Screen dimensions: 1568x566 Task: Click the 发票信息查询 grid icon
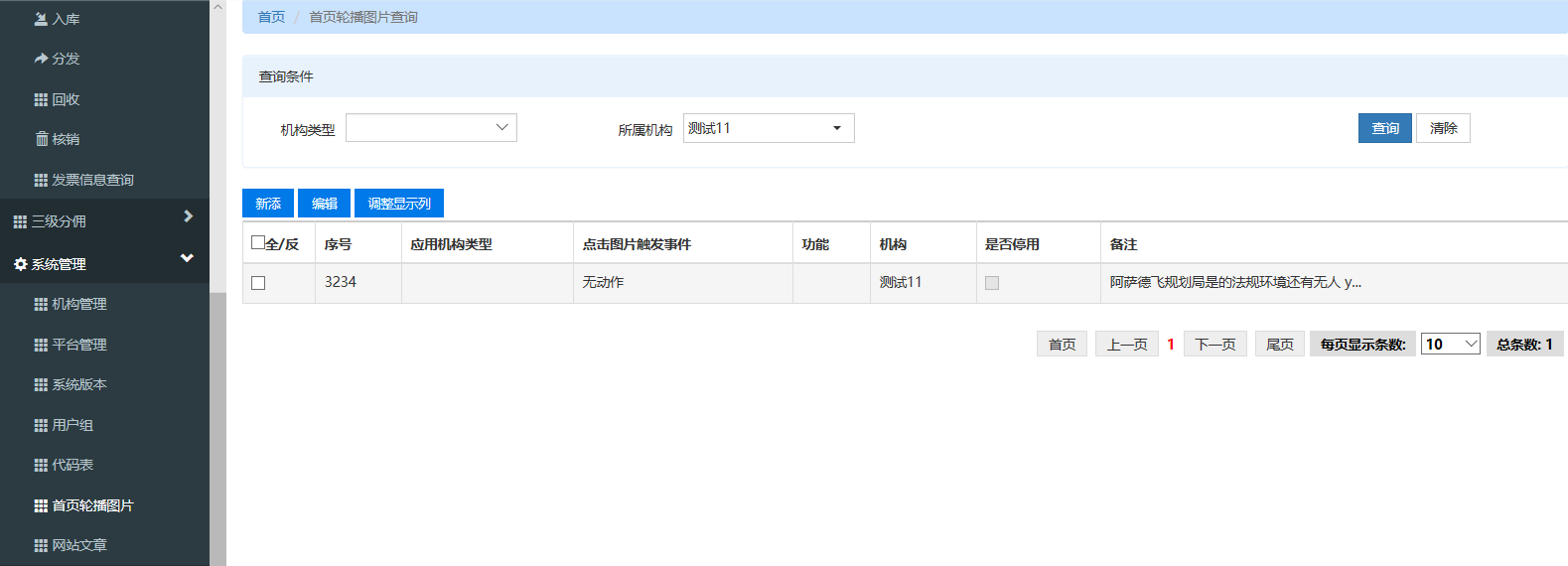41,180
